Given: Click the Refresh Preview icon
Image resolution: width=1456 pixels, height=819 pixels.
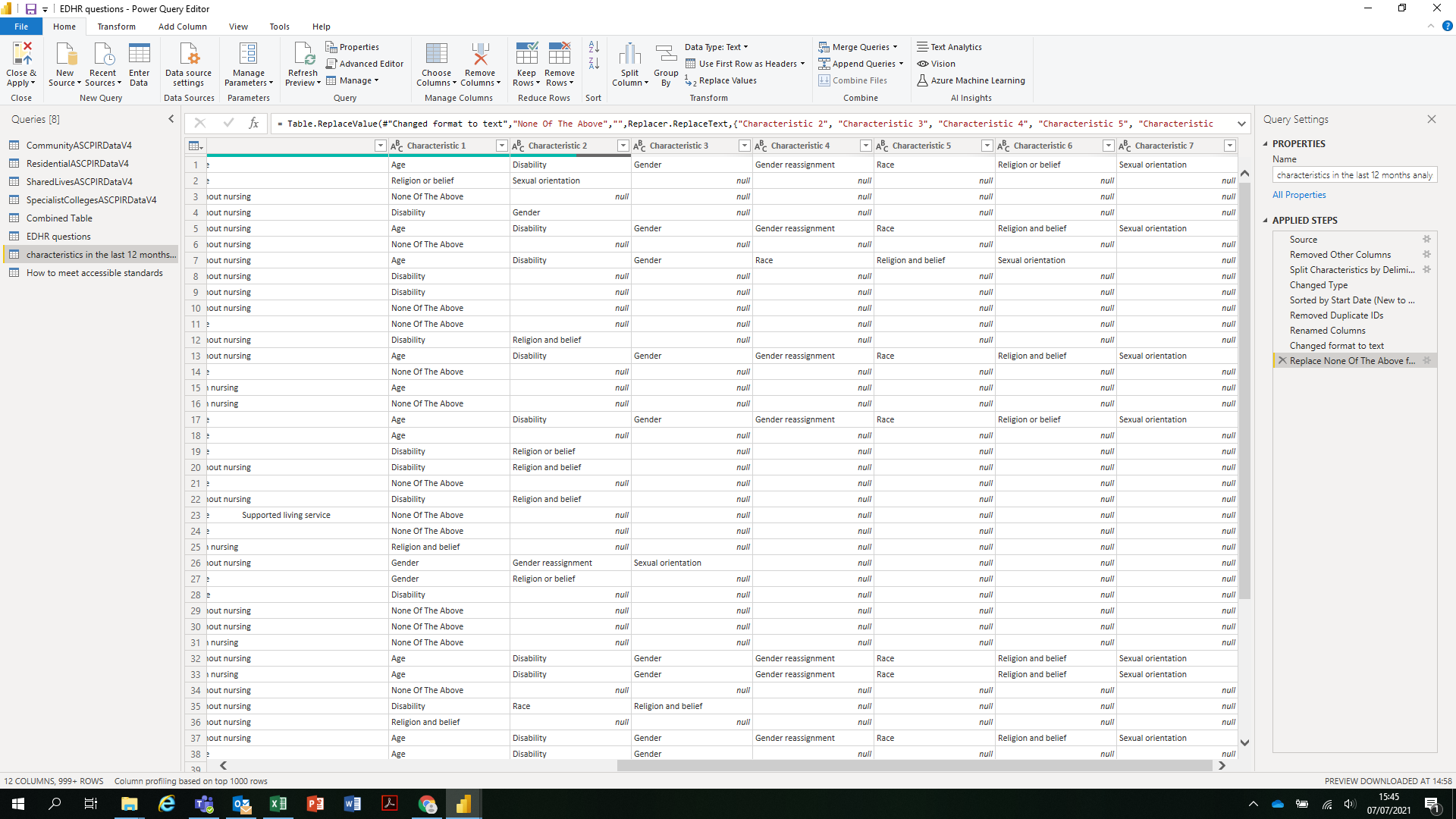Looking at the screenshot, I should coord(303,53).
